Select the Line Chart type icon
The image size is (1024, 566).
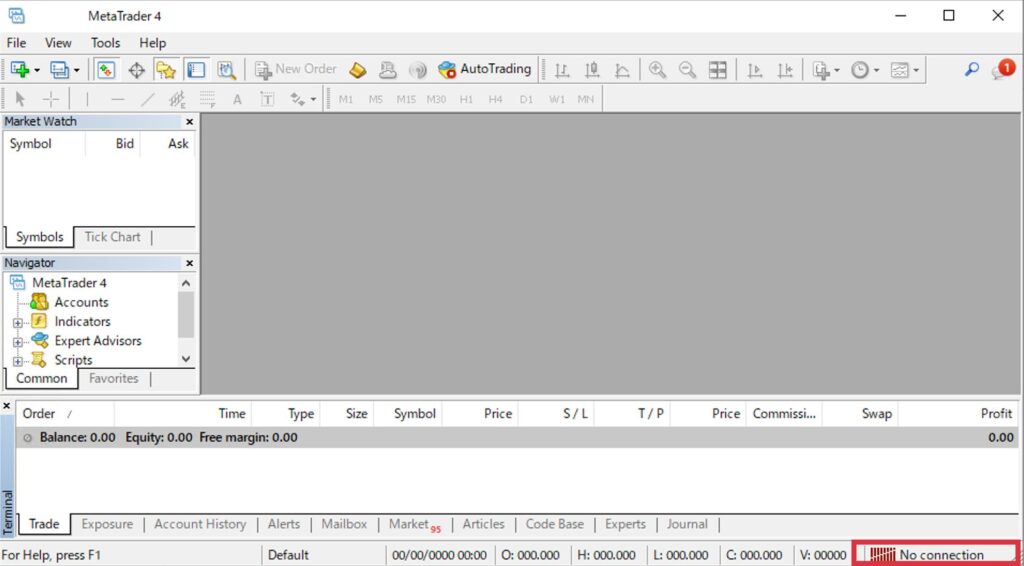[x=622, y=70]
